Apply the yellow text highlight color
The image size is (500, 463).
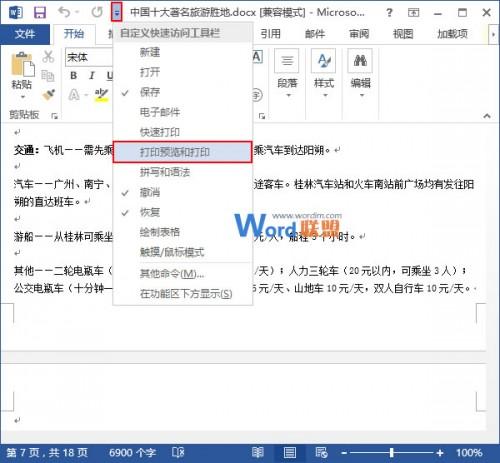tap(101, 95)
